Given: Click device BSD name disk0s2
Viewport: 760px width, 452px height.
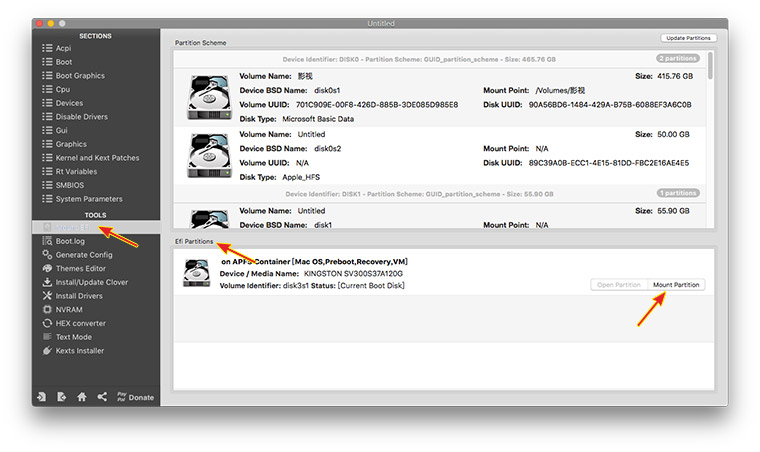Looking at the screenshot, I should tap(328, 148).
